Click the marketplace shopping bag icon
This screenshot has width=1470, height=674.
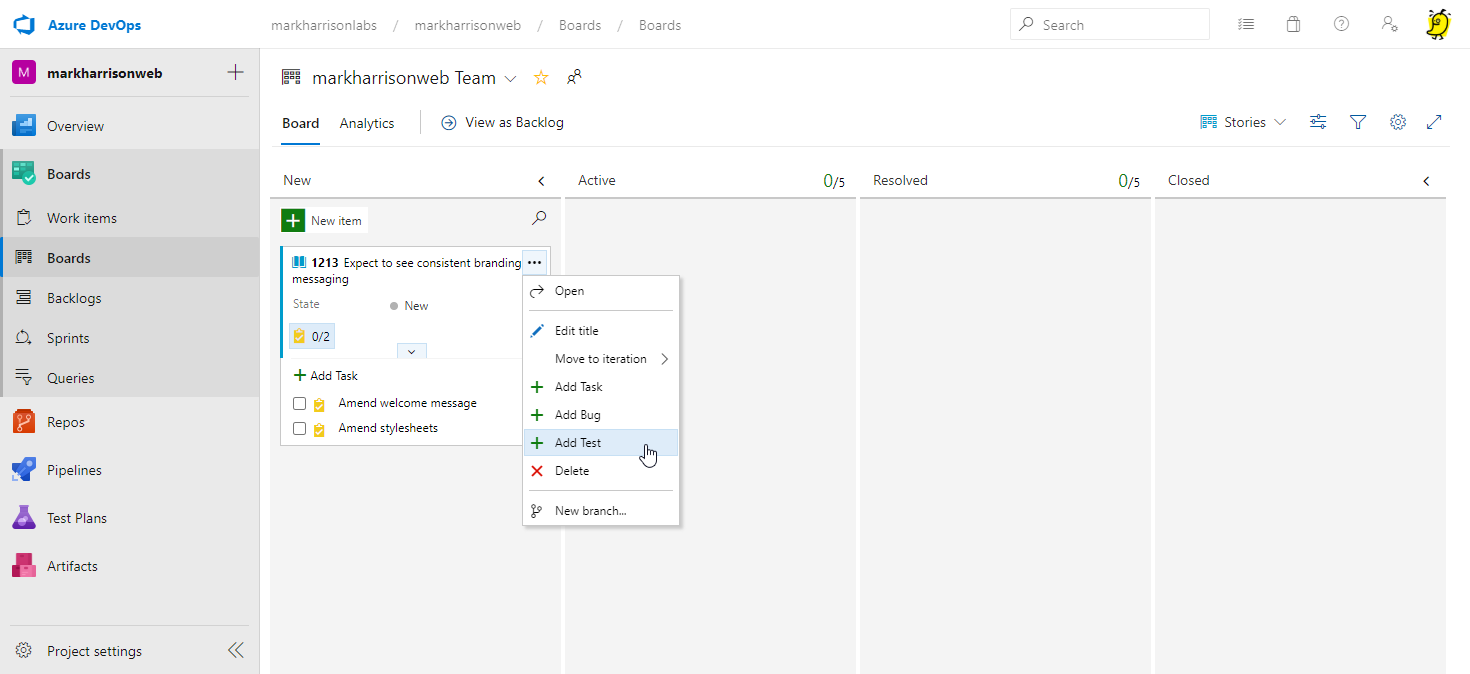point(1293,25)
